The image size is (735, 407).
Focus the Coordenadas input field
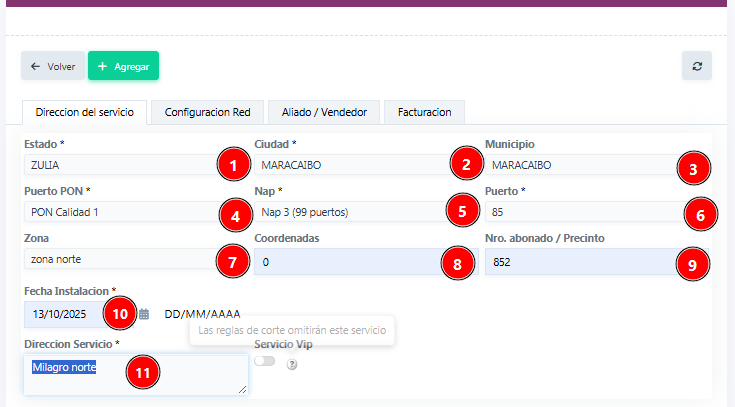point(345,262)
